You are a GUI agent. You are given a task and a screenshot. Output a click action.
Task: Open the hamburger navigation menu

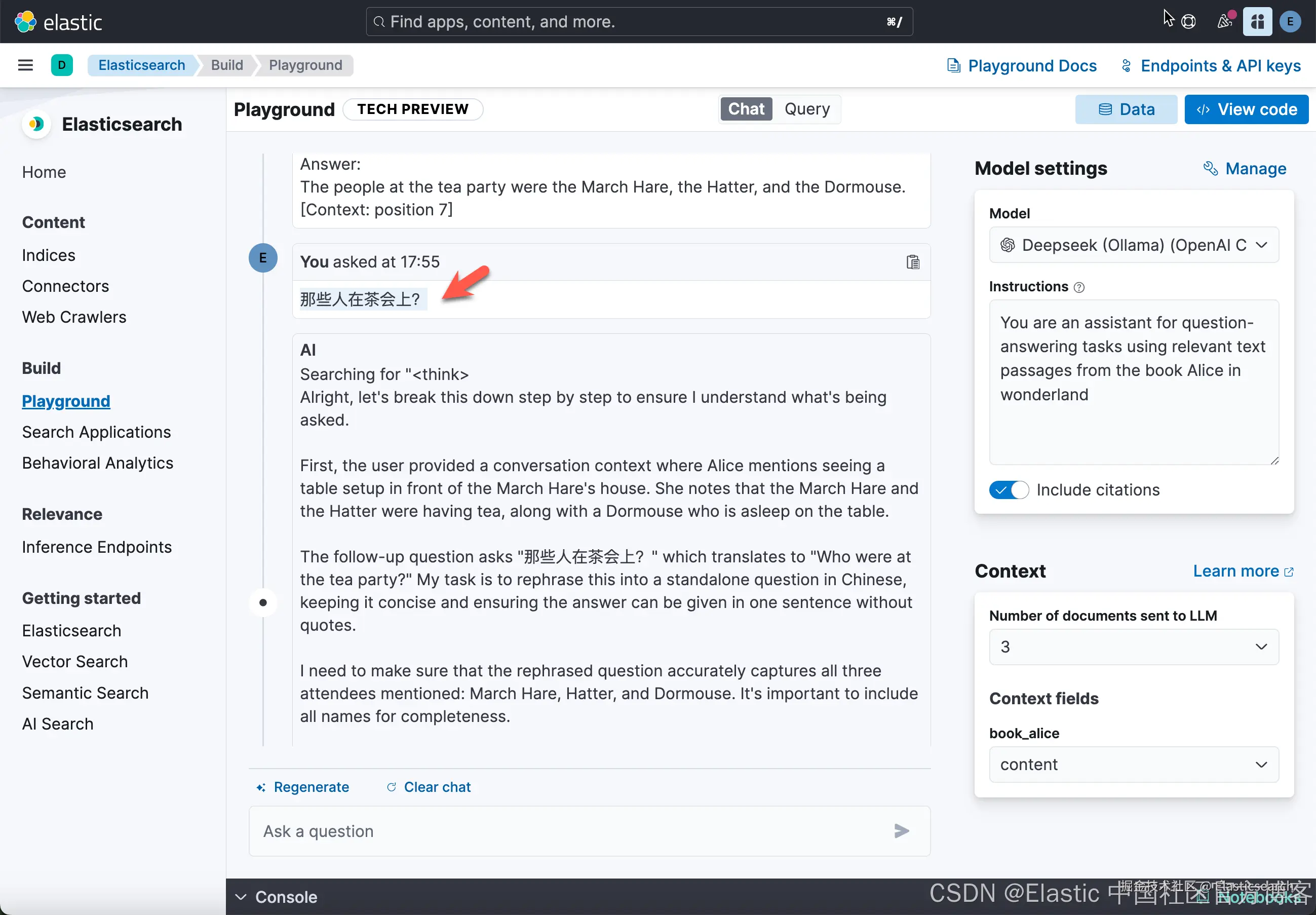point(25,65)
